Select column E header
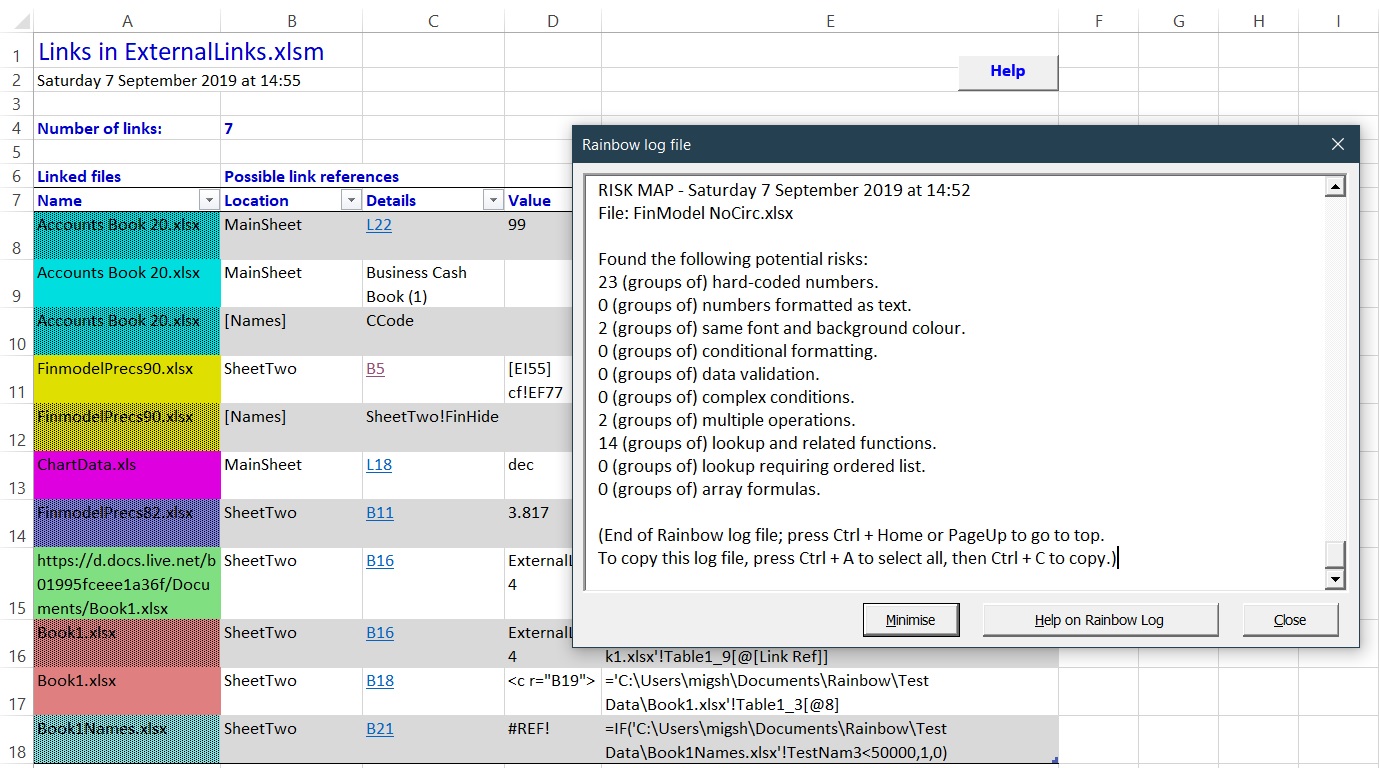The height and width of the screenshot is (768, 1379). [x=829, y=21]
